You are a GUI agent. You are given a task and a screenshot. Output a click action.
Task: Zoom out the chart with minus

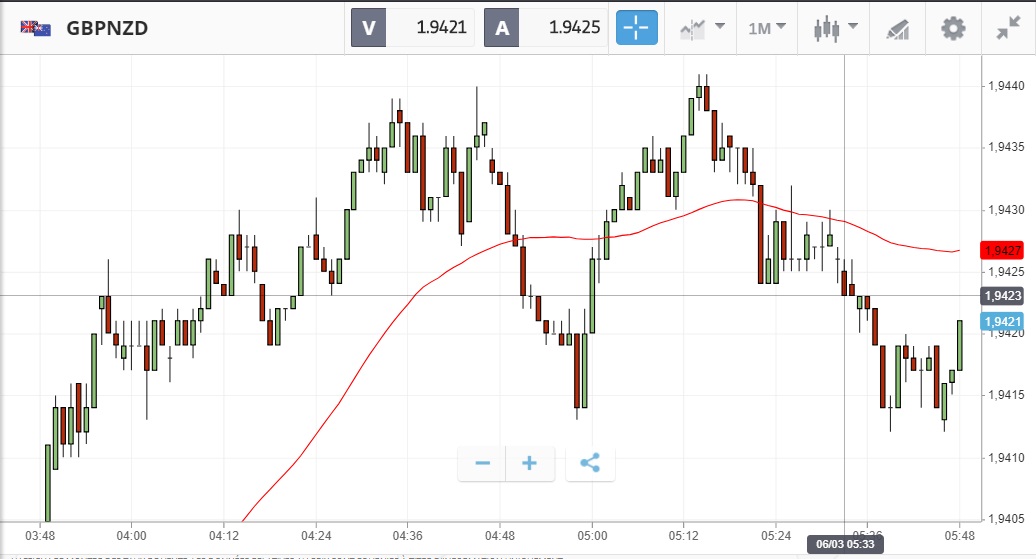483,463
